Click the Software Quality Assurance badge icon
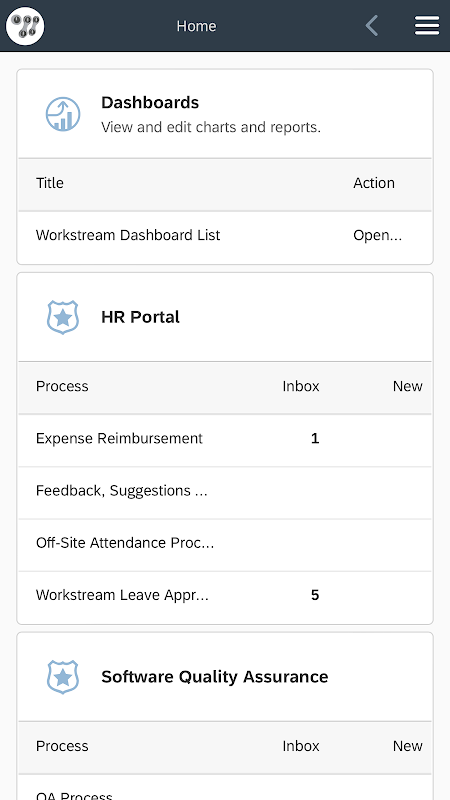The height and width of the screenshot is (800, 450). pyautogui.click(x=63, y=677)
